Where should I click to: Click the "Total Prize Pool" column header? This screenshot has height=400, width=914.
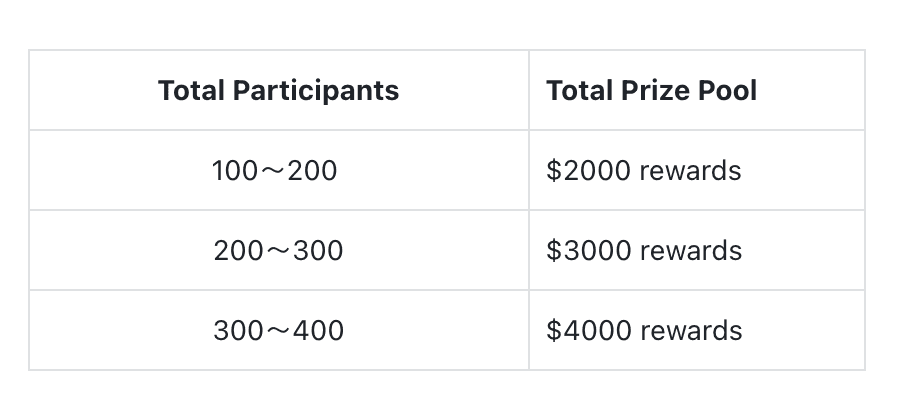pyautogui.click(x=651, y=91)
